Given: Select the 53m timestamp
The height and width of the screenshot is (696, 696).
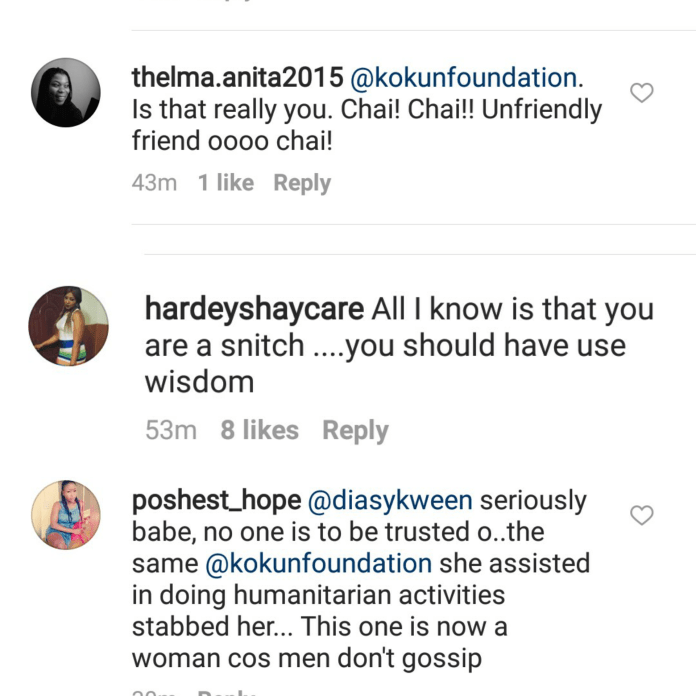Looking at the screenshot, I should pyautogui.click(x=170, y=431).
